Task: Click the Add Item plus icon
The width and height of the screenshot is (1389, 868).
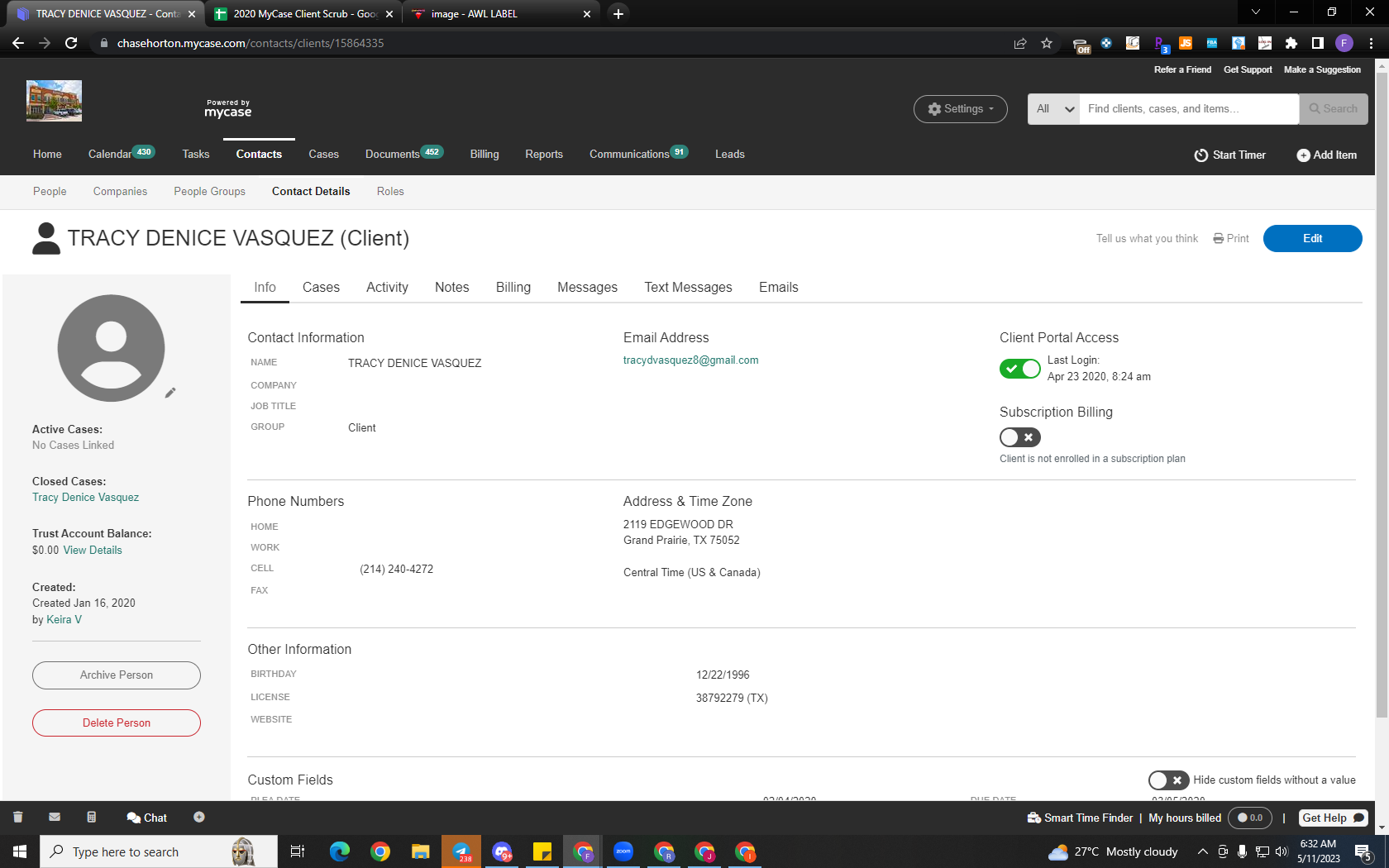Action: [x=1303, y=155]
